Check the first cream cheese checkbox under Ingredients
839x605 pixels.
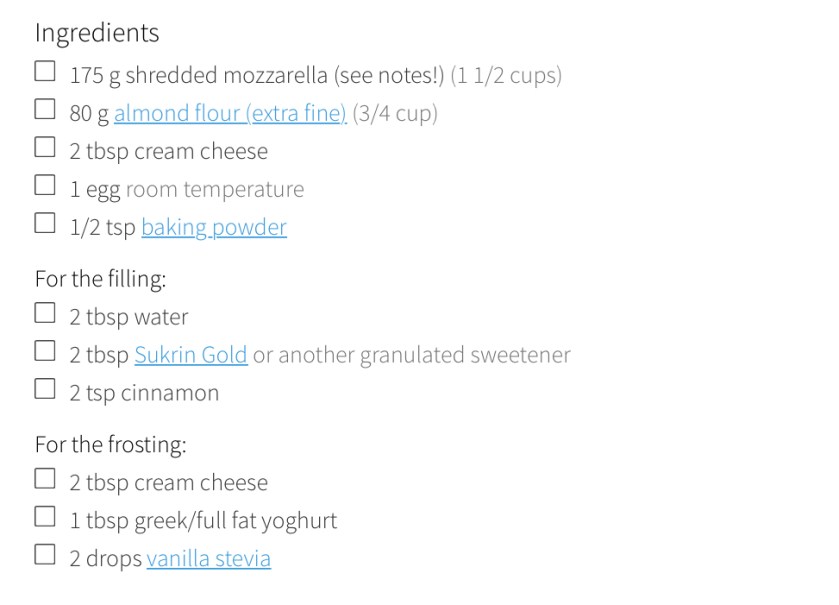click(45, 147)
